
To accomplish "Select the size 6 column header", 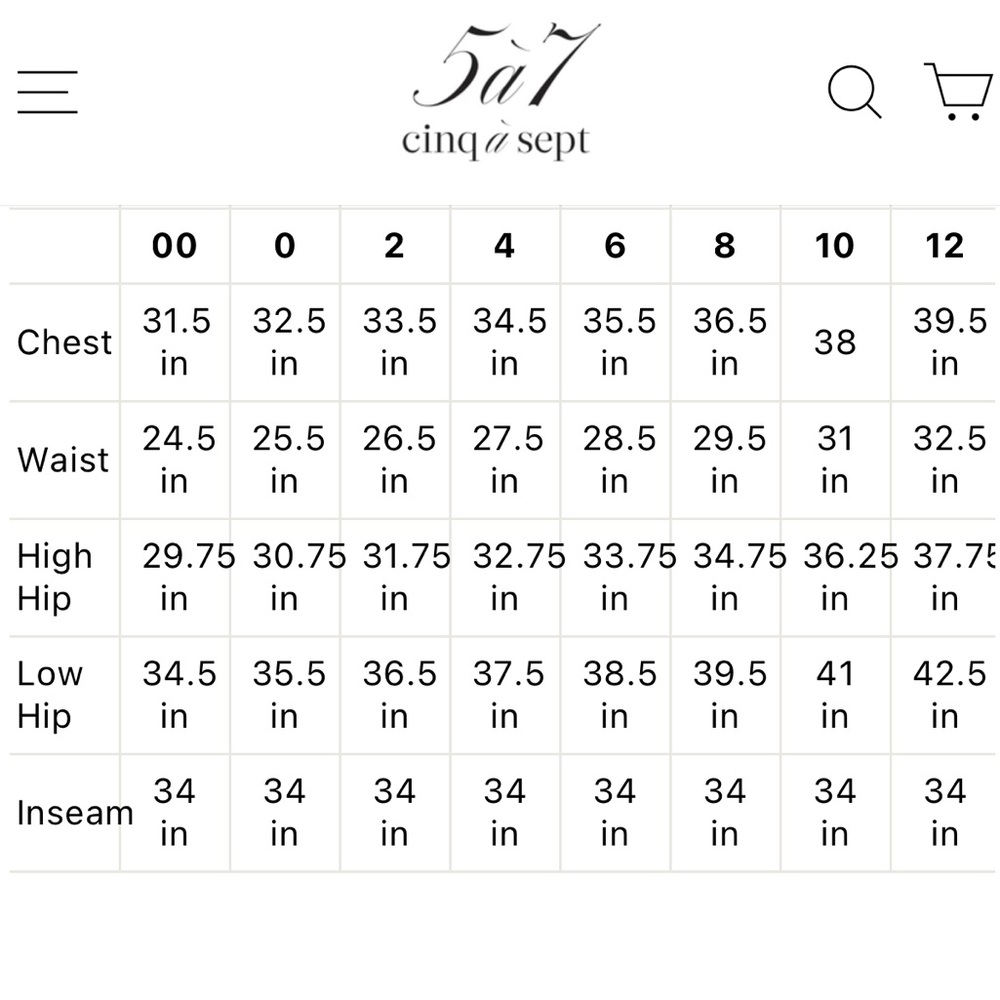I will pos(615,246).
